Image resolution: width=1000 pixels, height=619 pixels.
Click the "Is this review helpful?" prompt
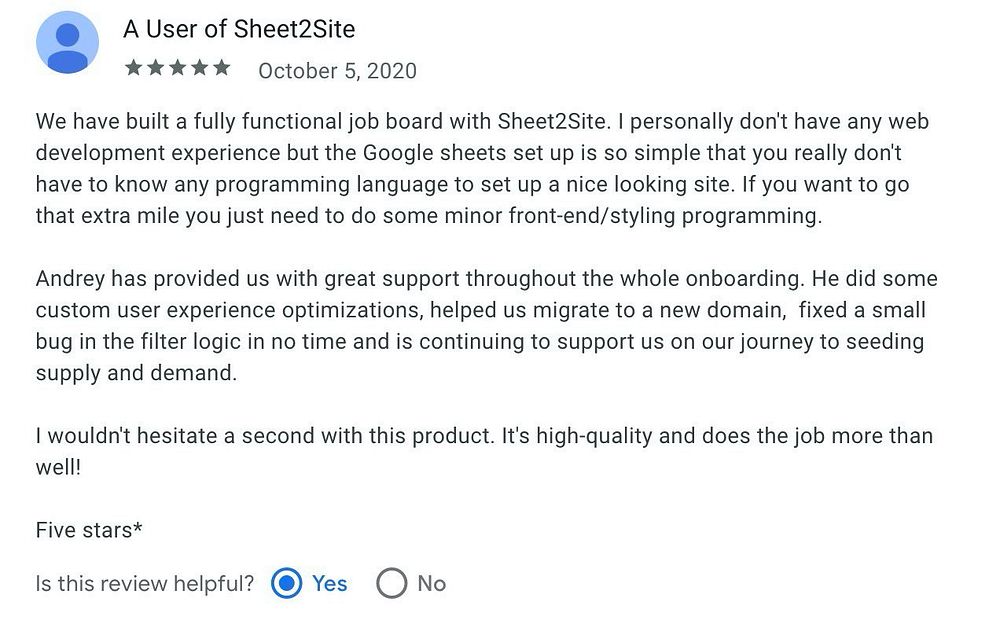[145, 583]
